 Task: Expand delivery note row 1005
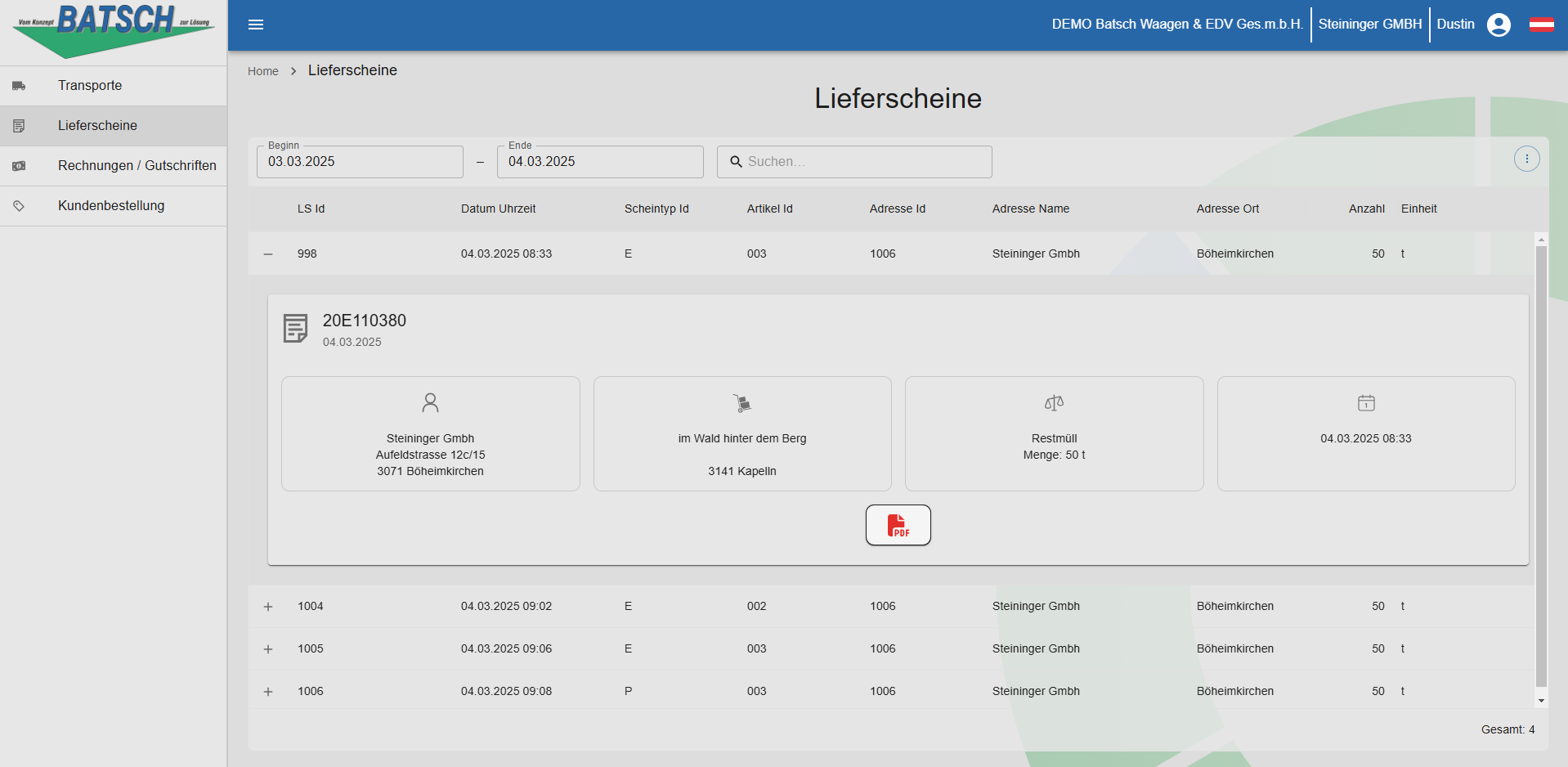pos(268,649)
